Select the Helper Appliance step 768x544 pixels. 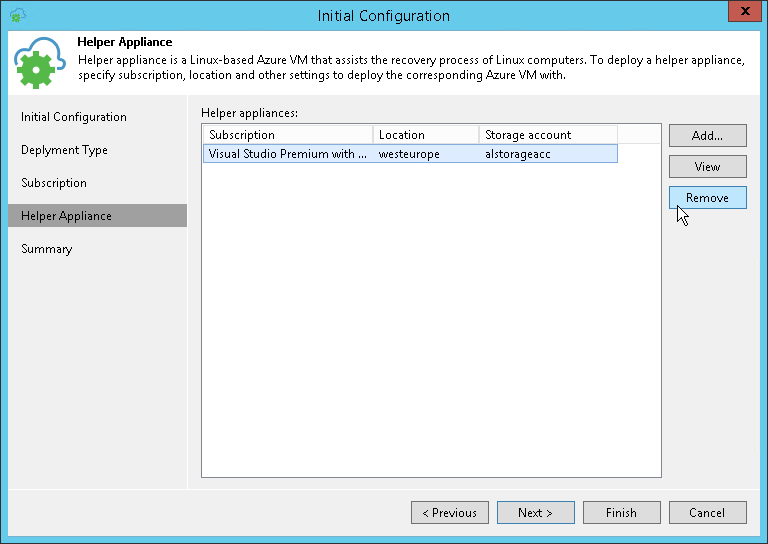(66, 216)
